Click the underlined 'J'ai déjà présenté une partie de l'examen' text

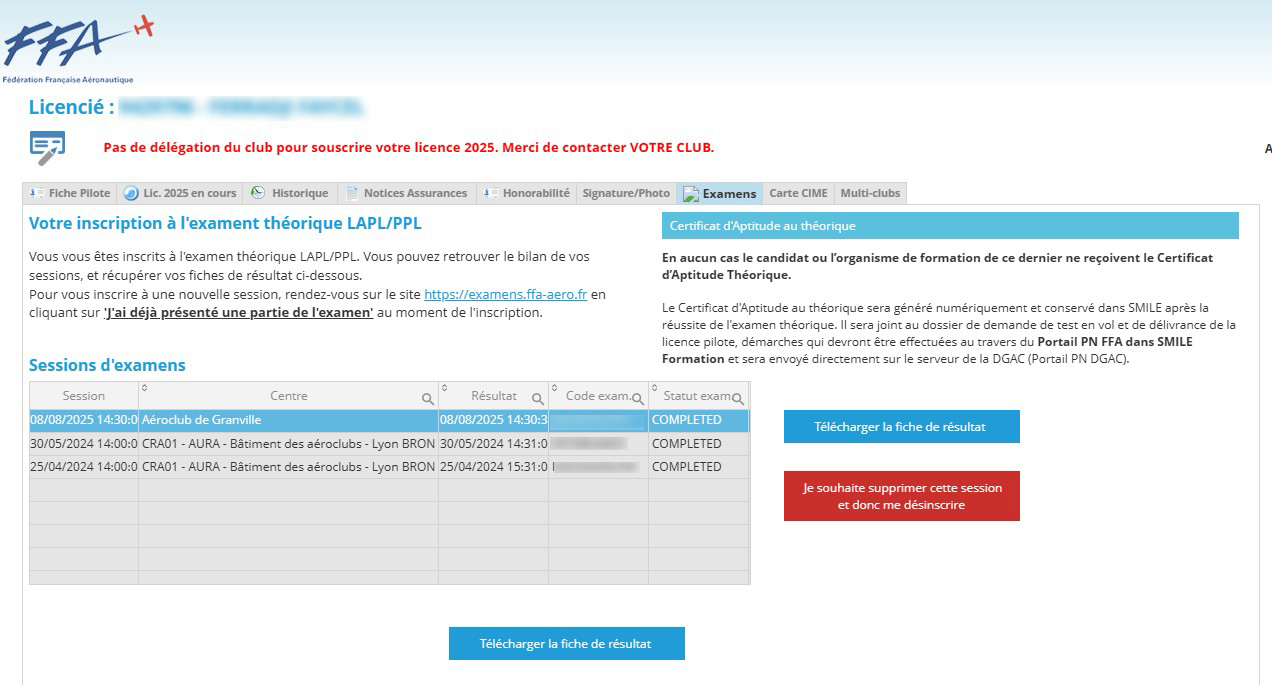[x=238, y=313]
